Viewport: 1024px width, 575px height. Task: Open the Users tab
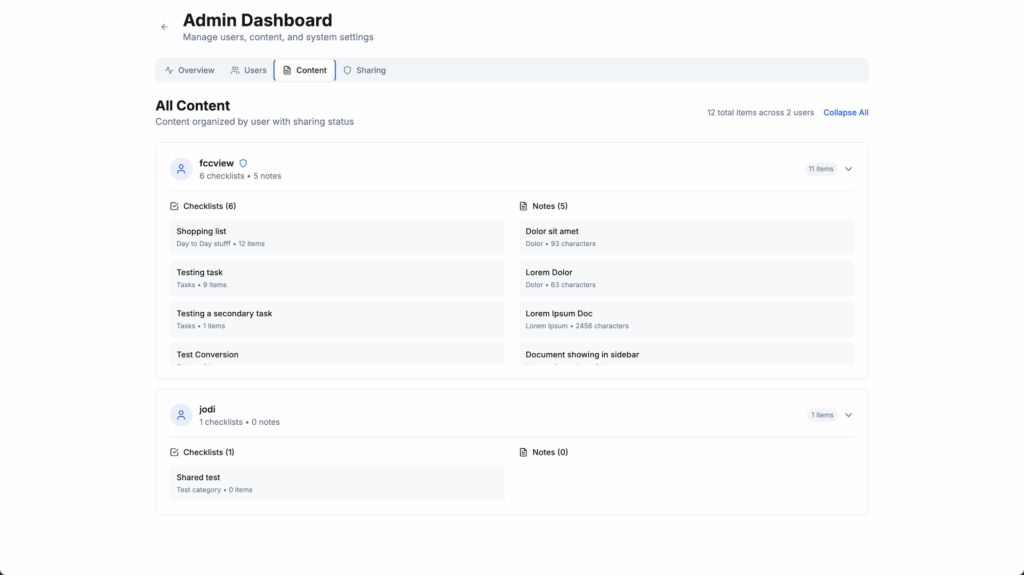248,70
